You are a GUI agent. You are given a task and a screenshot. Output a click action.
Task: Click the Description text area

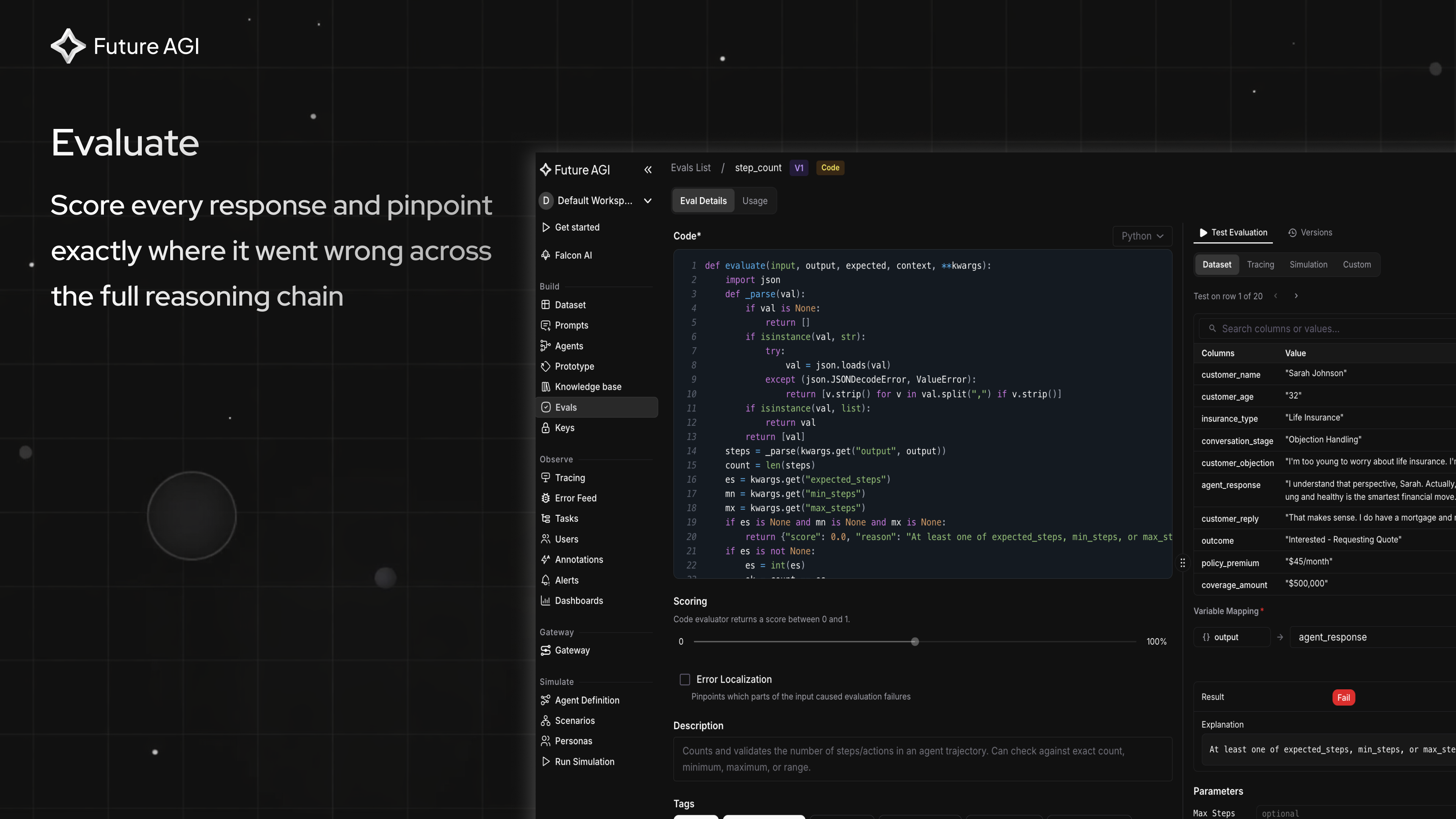click(x=923, y=759)
